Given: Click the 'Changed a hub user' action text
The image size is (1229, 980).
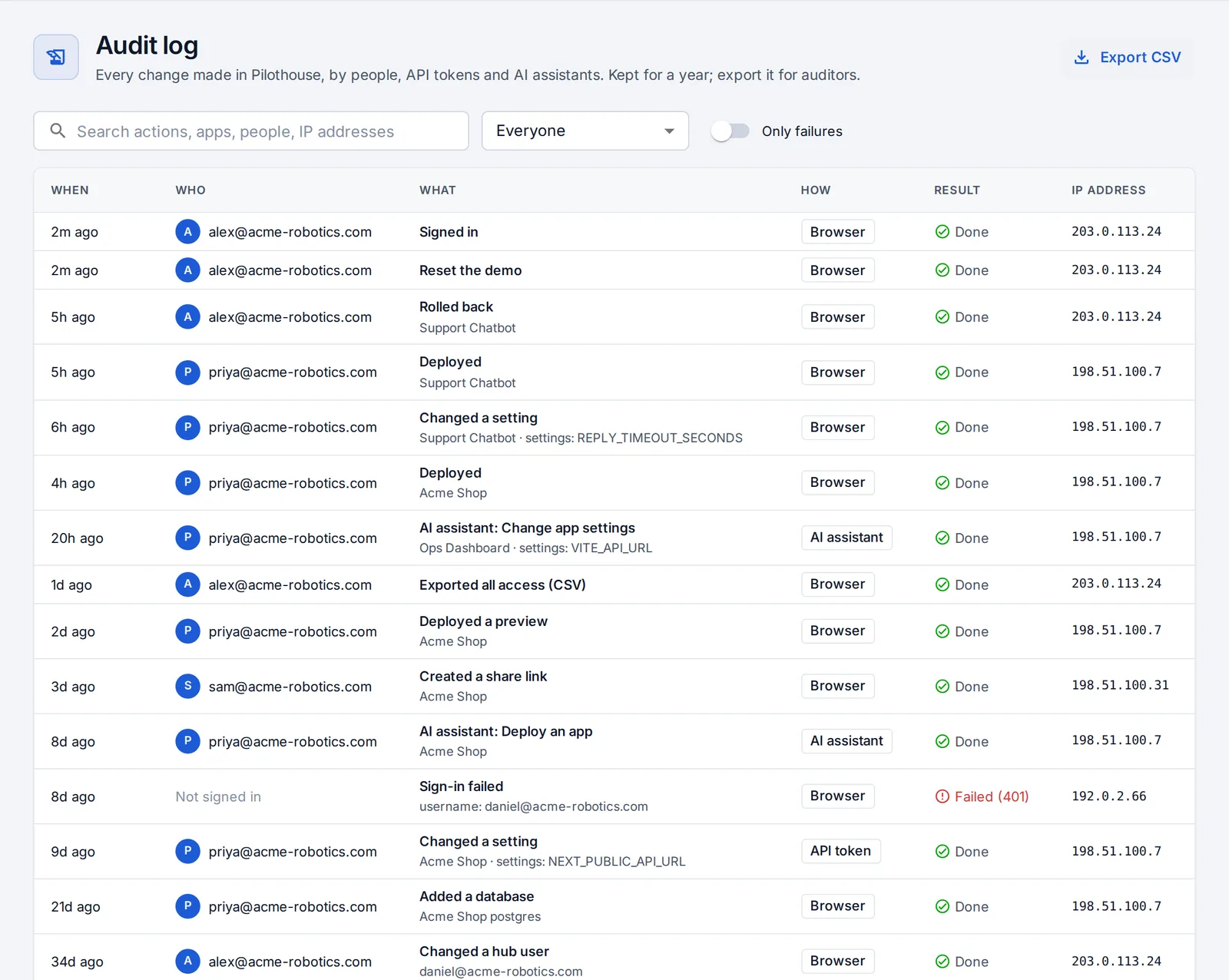Looking at the screenshot, I should coord(484,952).
